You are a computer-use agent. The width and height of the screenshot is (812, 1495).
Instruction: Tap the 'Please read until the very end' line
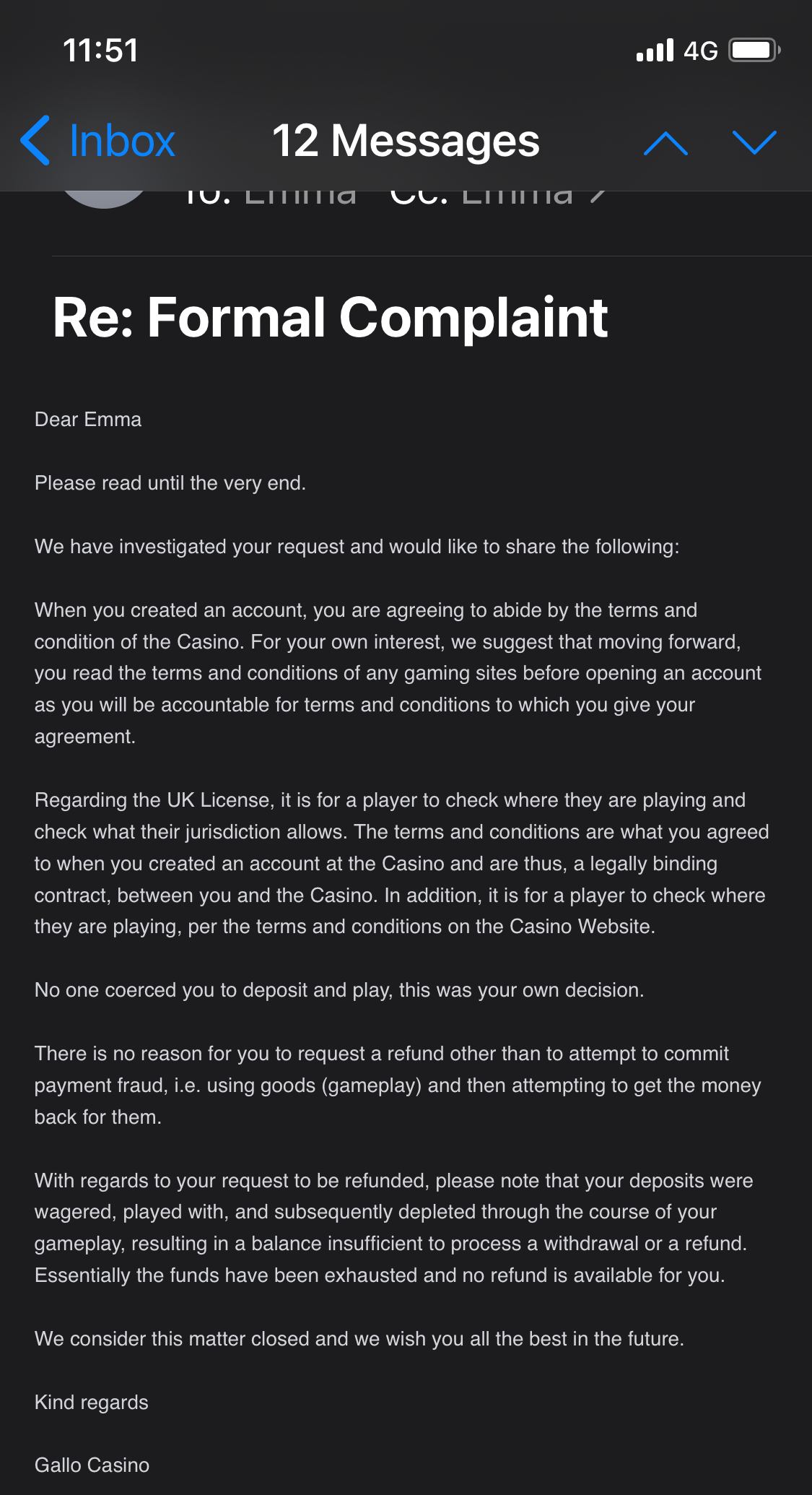click(170, 483)
